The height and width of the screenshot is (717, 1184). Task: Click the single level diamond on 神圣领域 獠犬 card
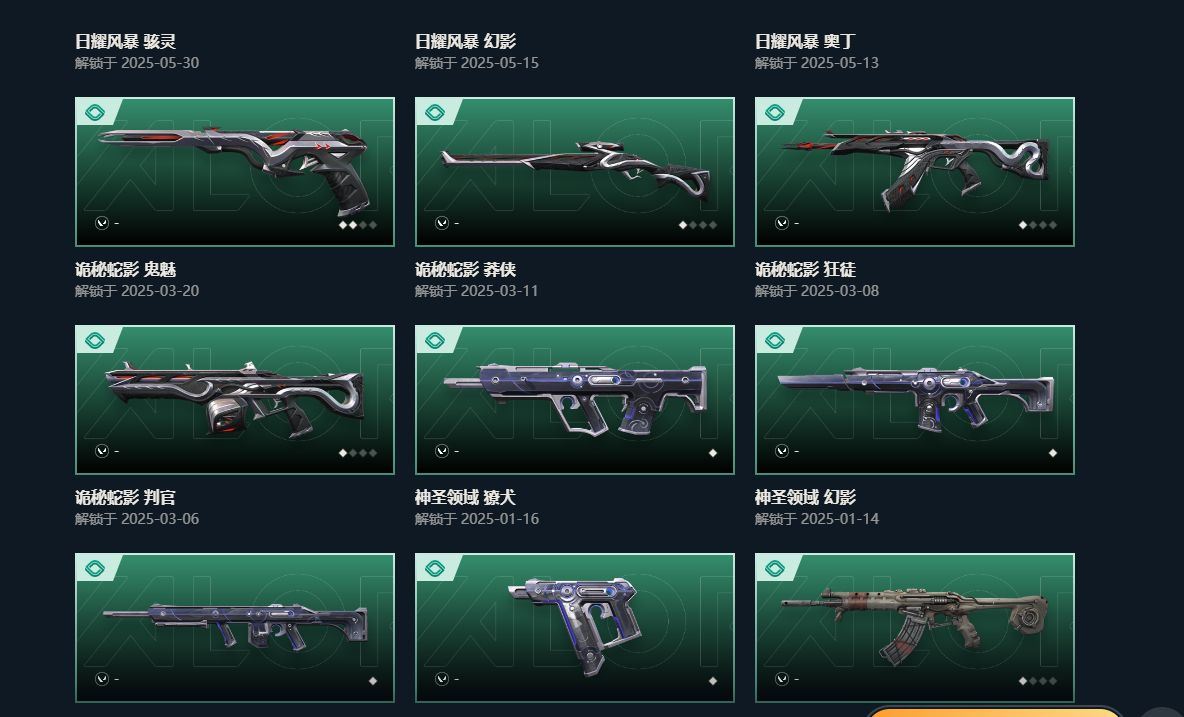pos(713,453)
